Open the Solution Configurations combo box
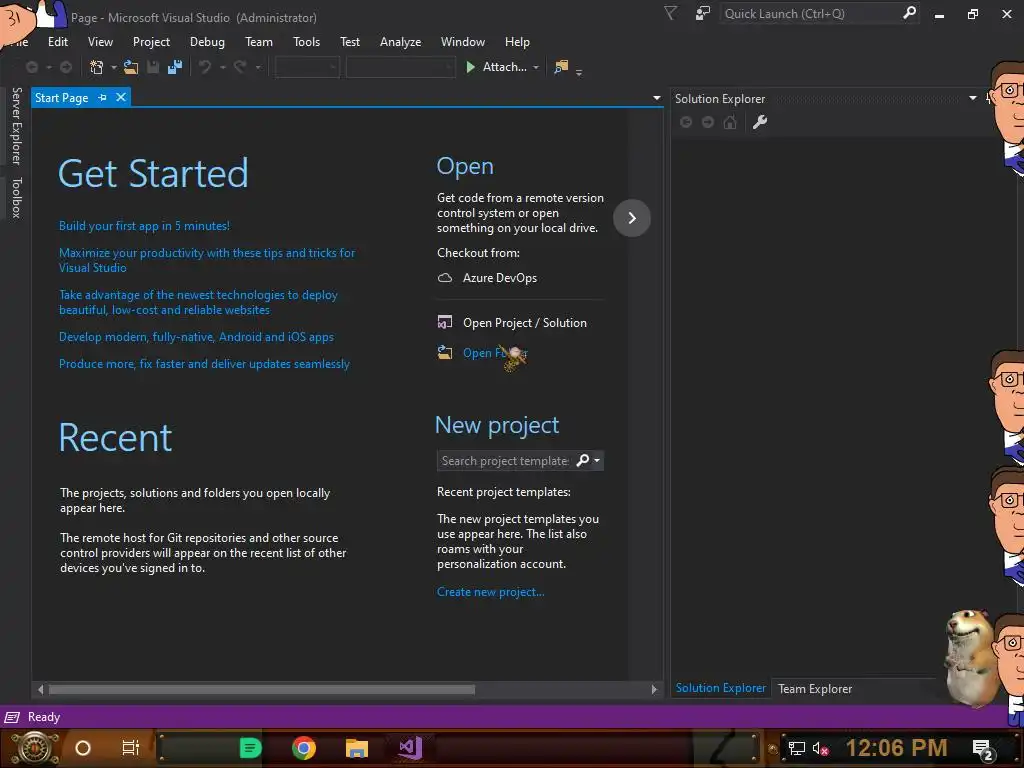The height and width of the screenshot is (768, 1024). coord(307,67)
